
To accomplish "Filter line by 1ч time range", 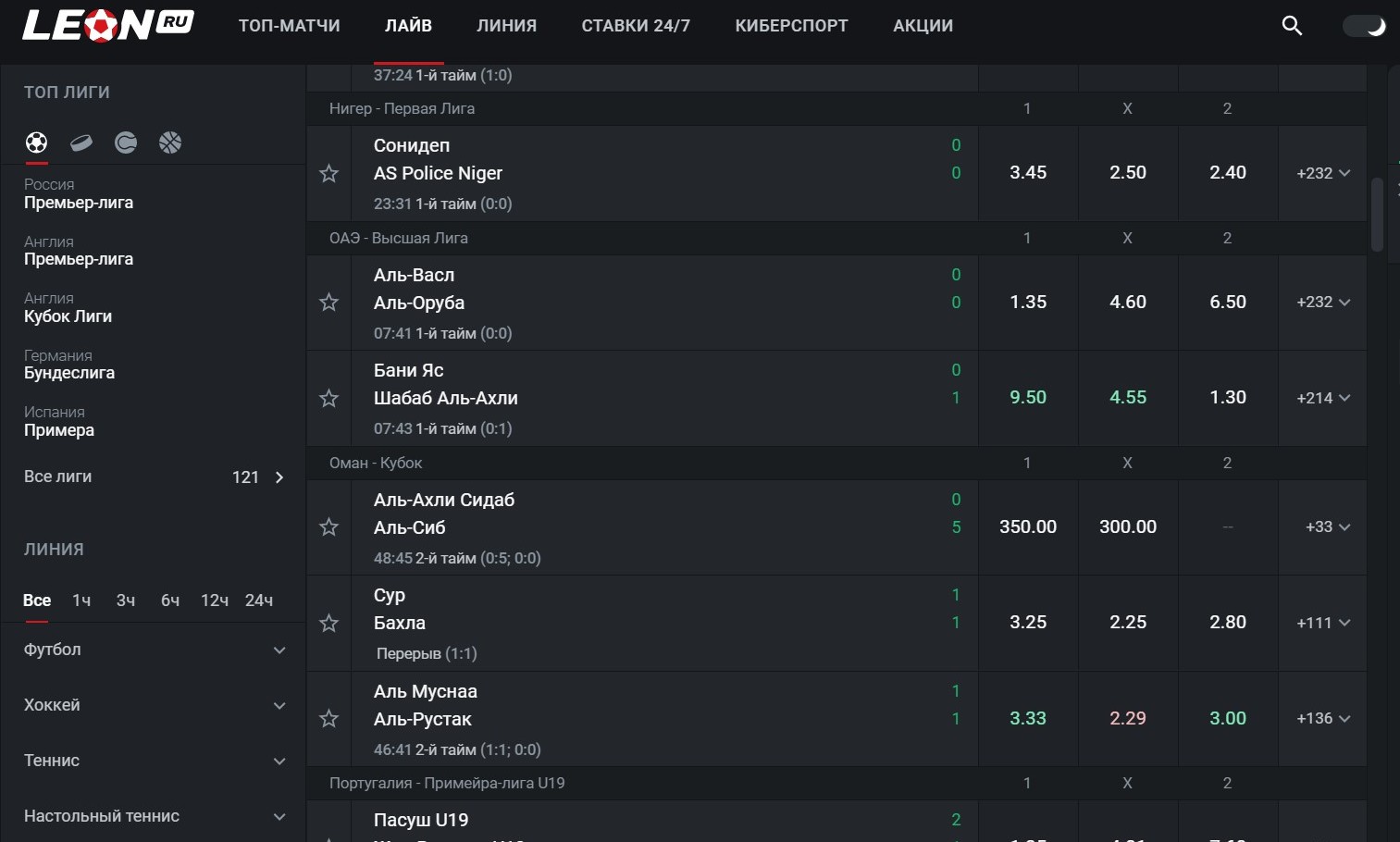I will click(81, 601).
